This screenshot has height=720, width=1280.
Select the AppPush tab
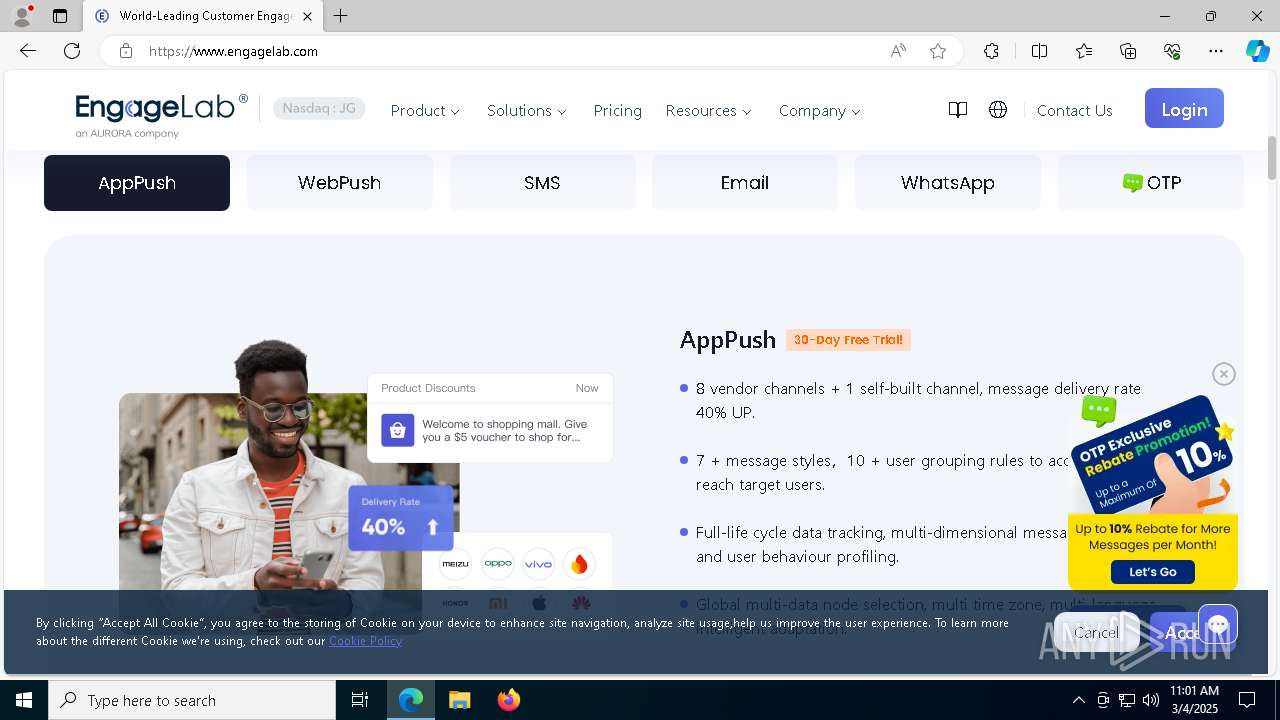coord(137,183)
